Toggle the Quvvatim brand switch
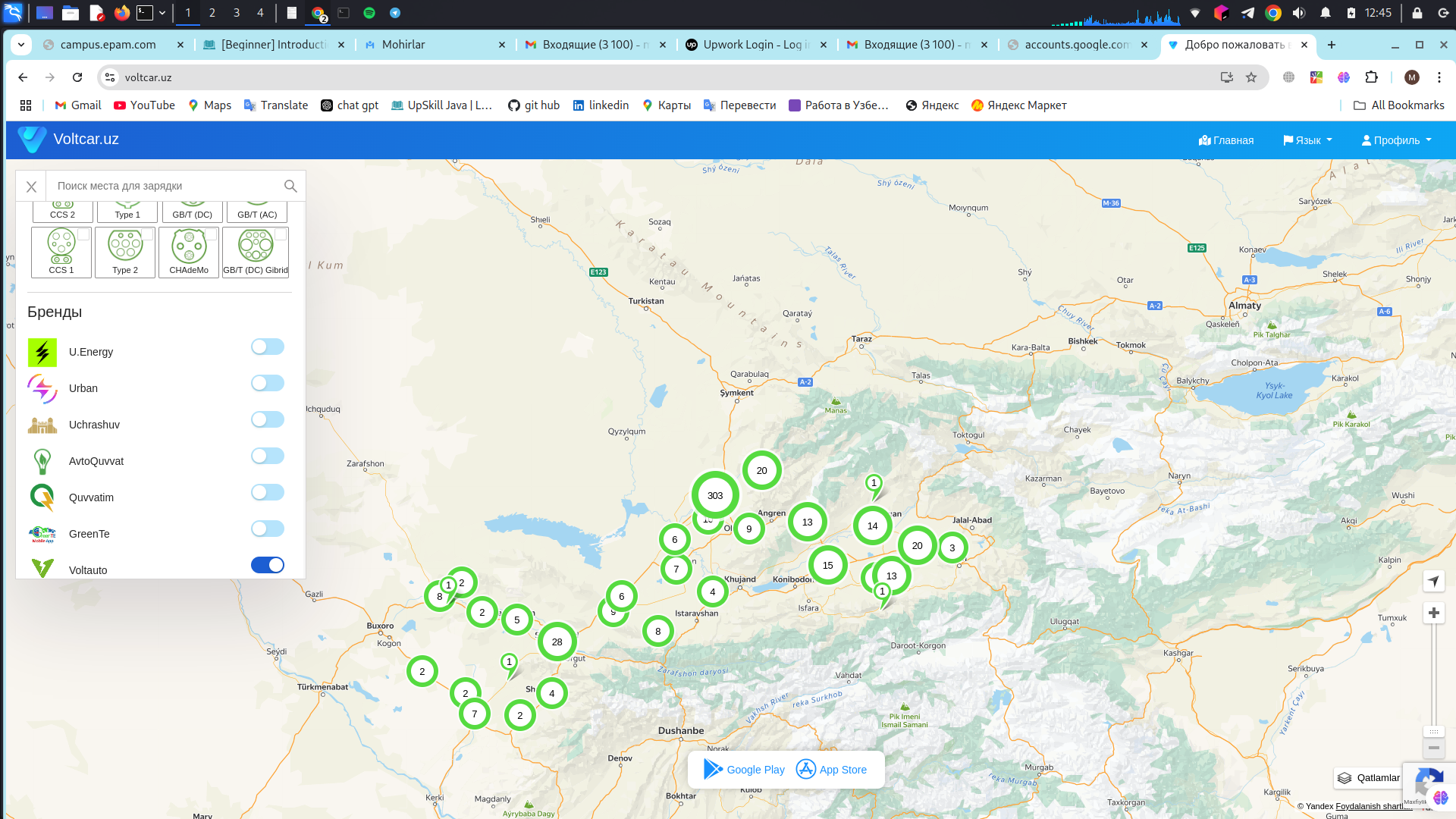The width and height of the screenshot is (1456, 819). pyautogui.click(x=268, y=492)
